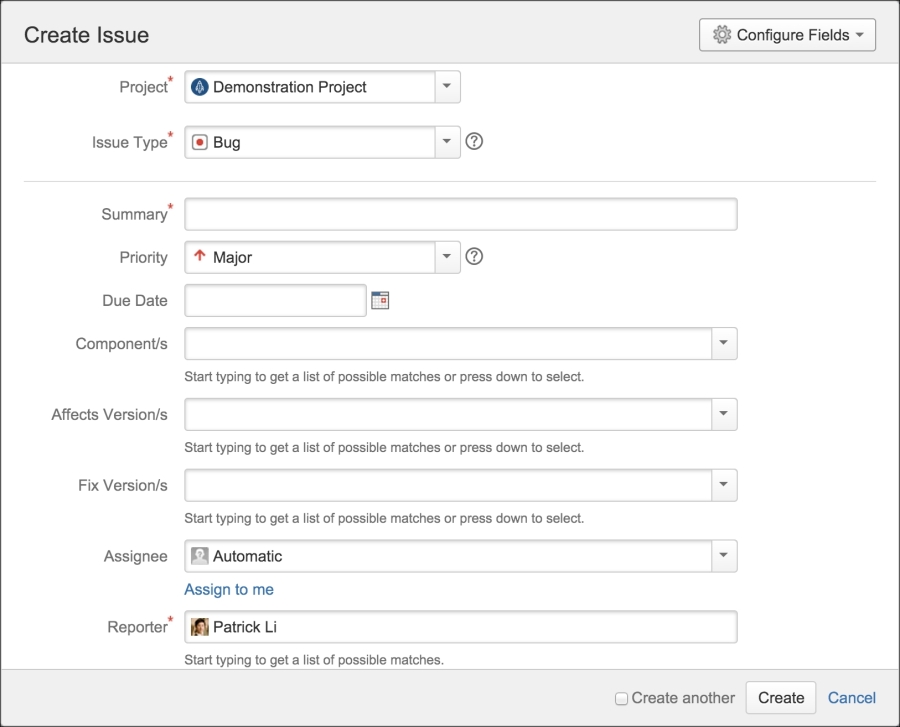900x727 pixels.
Task: Click the Assign to me link
Action: pos(228,589)
